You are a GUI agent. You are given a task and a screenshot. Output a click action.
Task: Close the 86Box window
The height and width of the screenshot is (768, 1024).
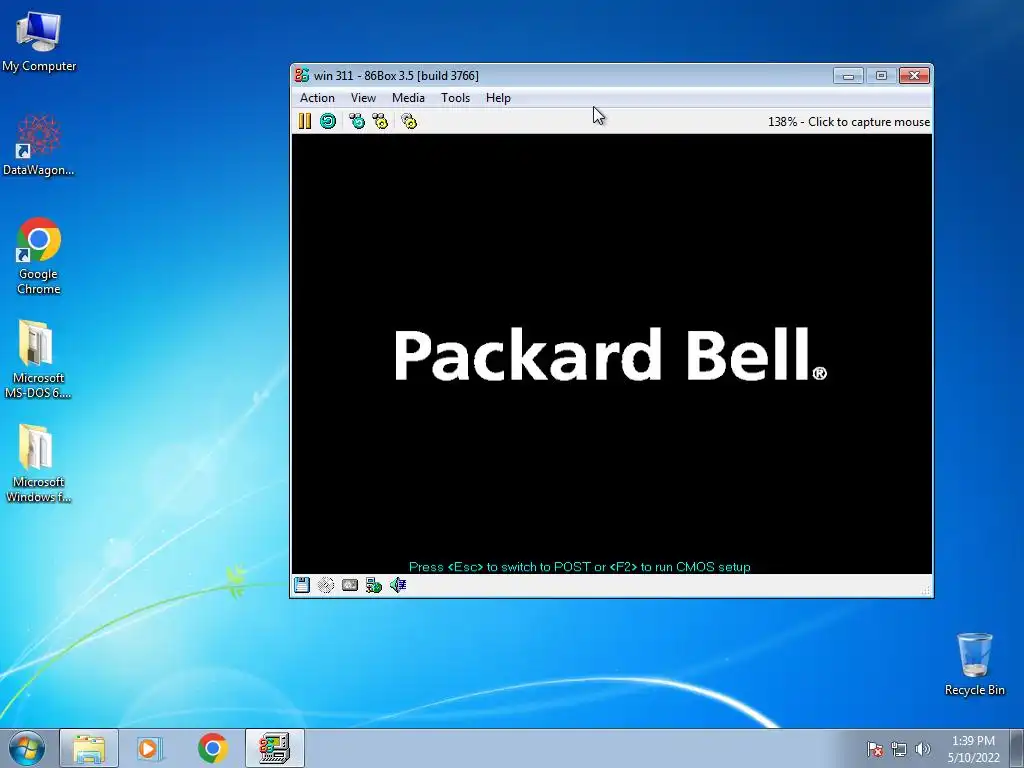pos(914,76)
